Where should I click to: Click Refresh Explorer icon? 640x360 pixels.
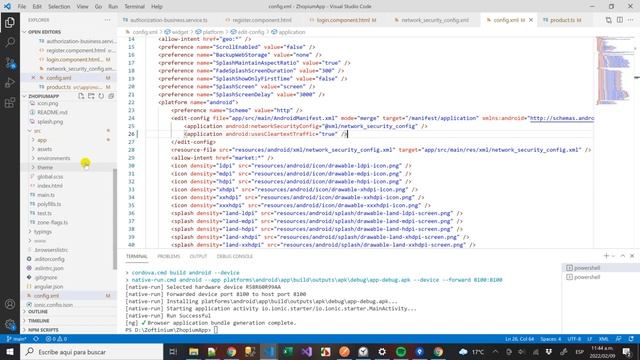(101, 96)
